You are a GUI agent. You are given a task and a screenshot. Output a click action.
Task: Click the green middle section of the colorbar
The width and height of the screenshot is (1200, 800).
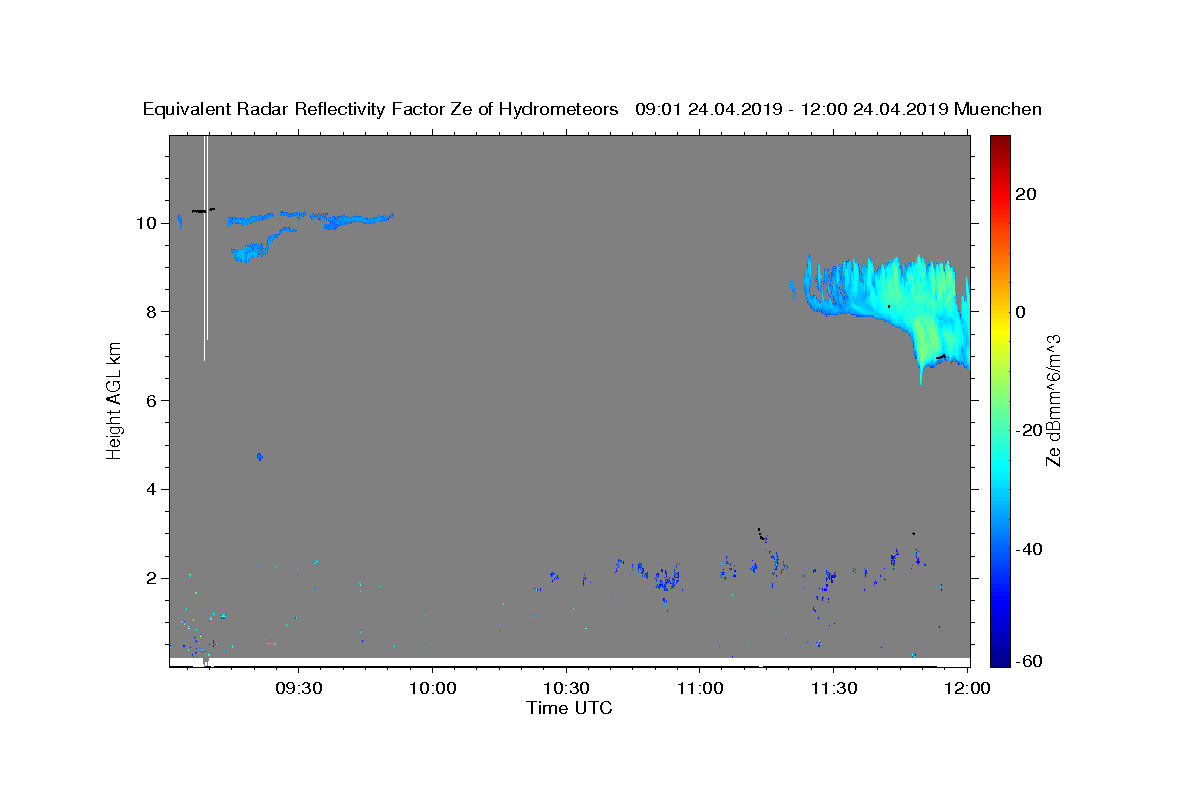point(1000,390)
